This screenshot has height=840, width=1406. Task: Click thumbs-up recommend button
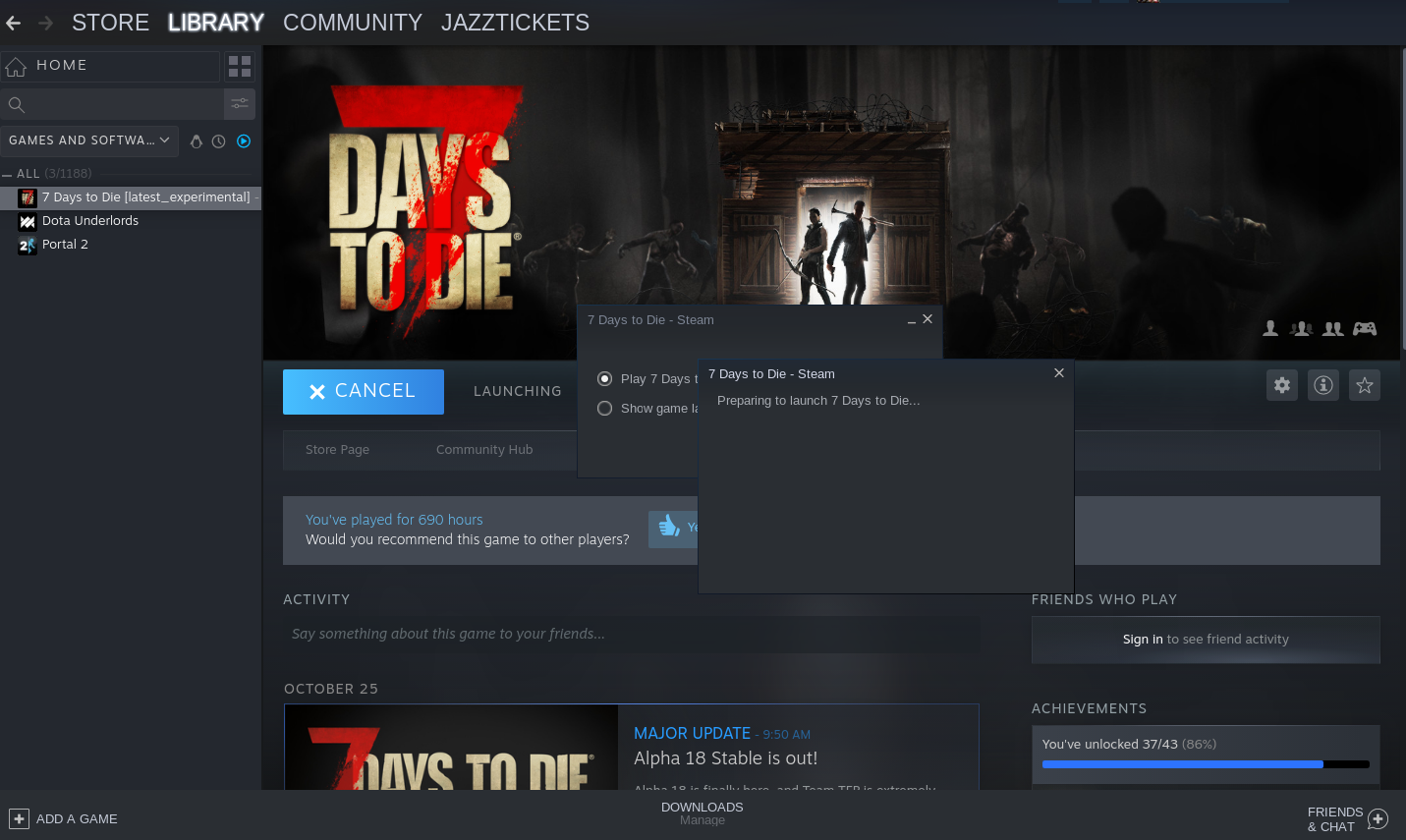click(673, 528)
